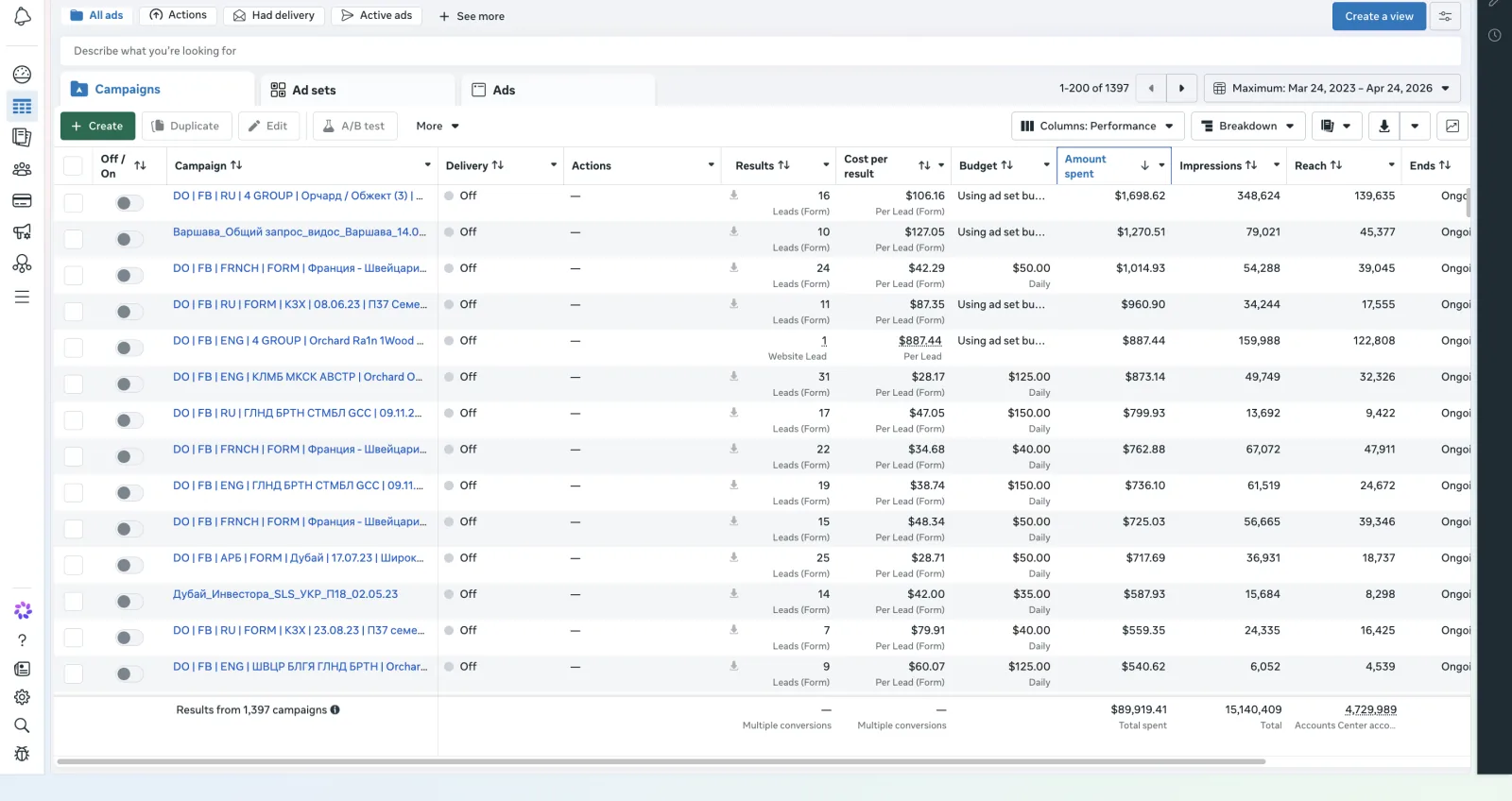Viewport: 1512px width, 801px height.
Task: Select the Active ads filter
Action: [x=376, y=16]
